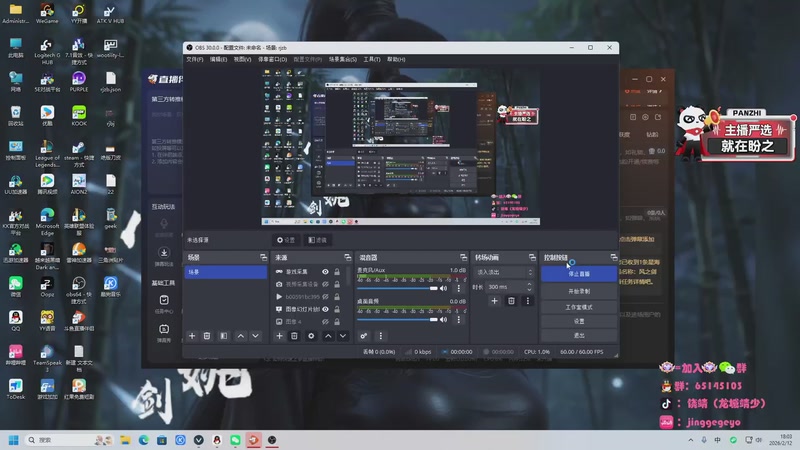Screen dimensions: 800x450
Task: Open the 滤镜 filters button above the sources
Action: point(317,240)
